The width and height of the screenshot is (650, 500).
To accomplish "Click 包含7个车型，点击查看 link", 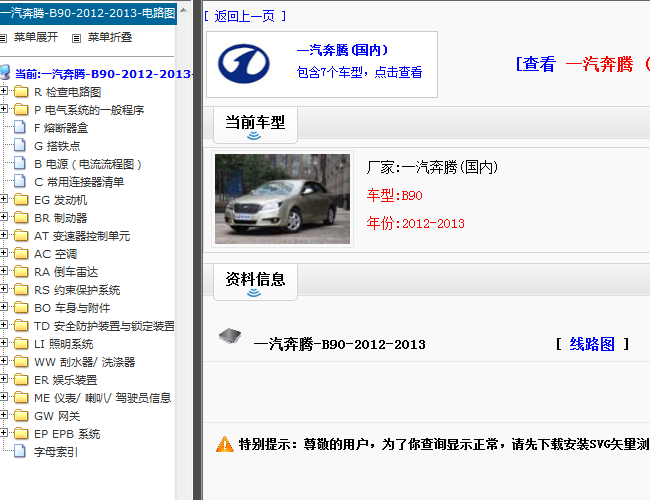I will pos(359,72).
